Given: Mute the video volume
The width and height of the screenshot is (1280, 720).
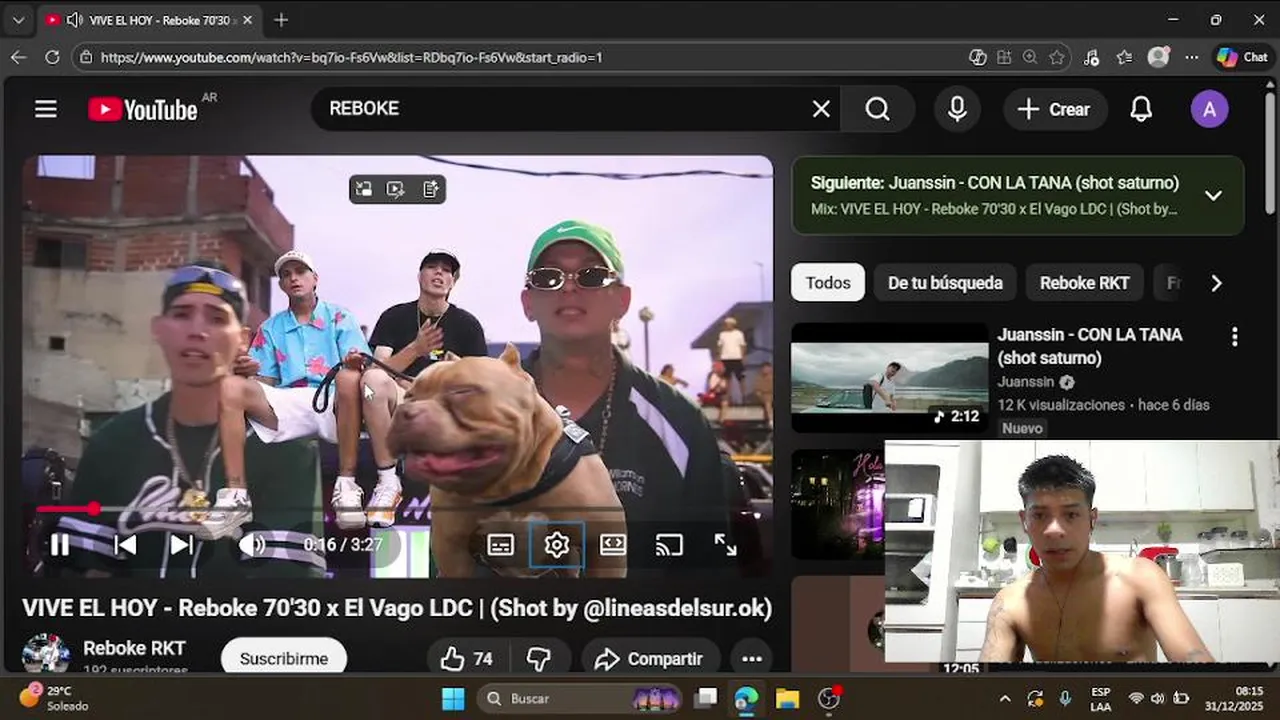Looking at the screenshot, I should (251, 545).
